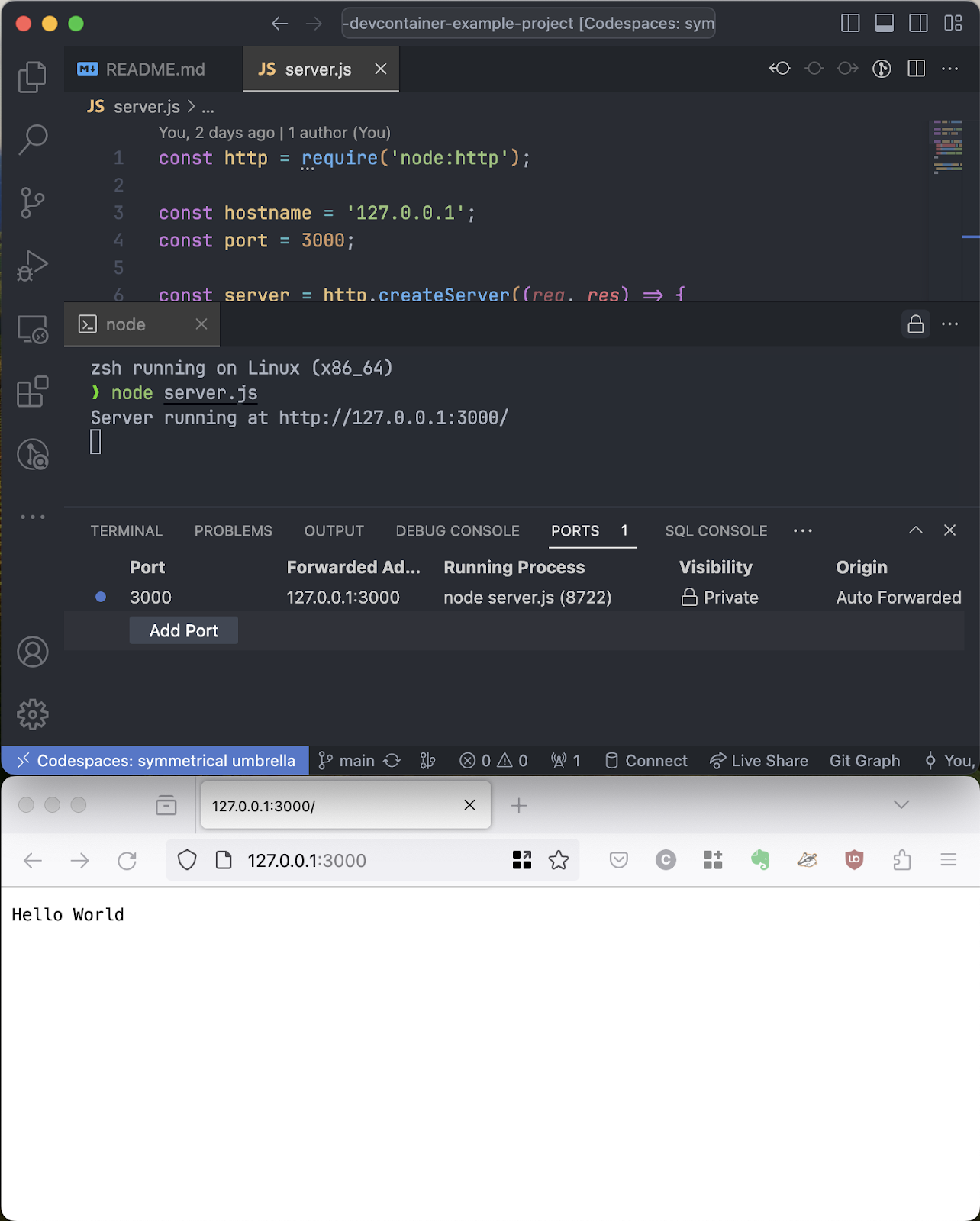Close the 127.0.0.1:3000/ Firefox tab
Screen dimensions: 980x1221
[469, 805]
